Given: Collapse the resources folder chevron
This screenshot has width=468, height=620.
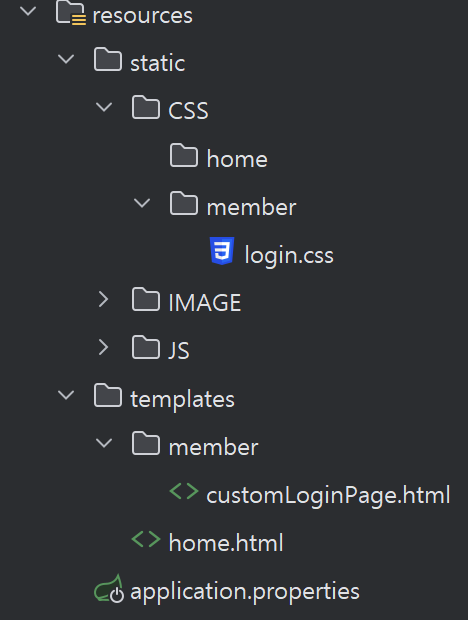Looking at the screenshot, I should pos(28,11).
